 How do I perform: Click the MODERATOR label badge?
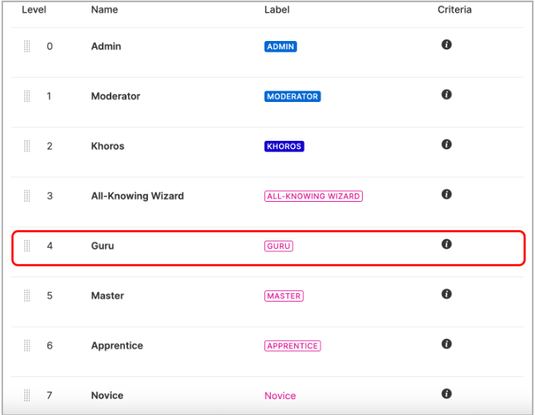pos(292,96)
